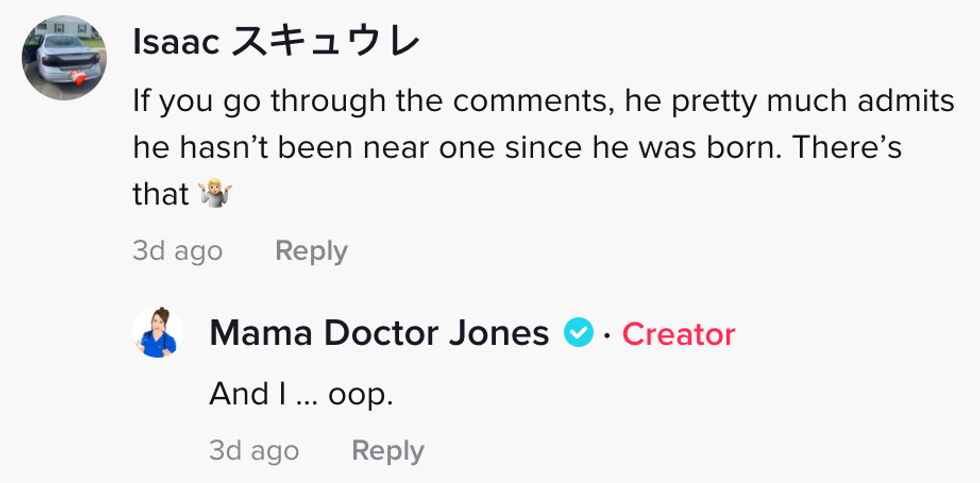Click "3d ago" under the creator's reply
Viewport: 980px width, 483px height.
(x=254, y=450)
